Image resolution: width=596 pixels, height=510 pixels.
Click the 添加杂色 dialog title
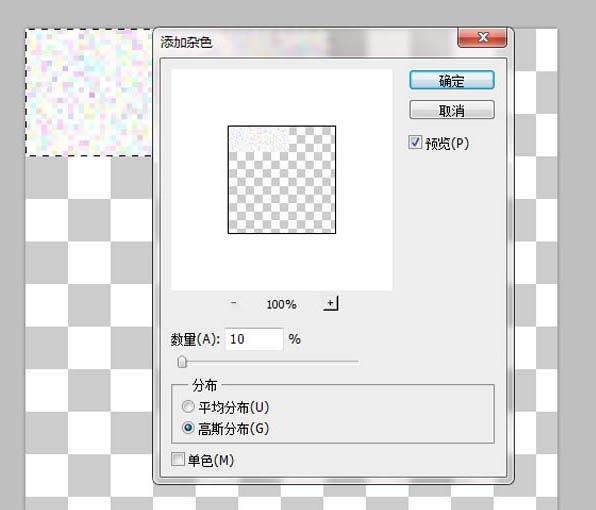186,42
